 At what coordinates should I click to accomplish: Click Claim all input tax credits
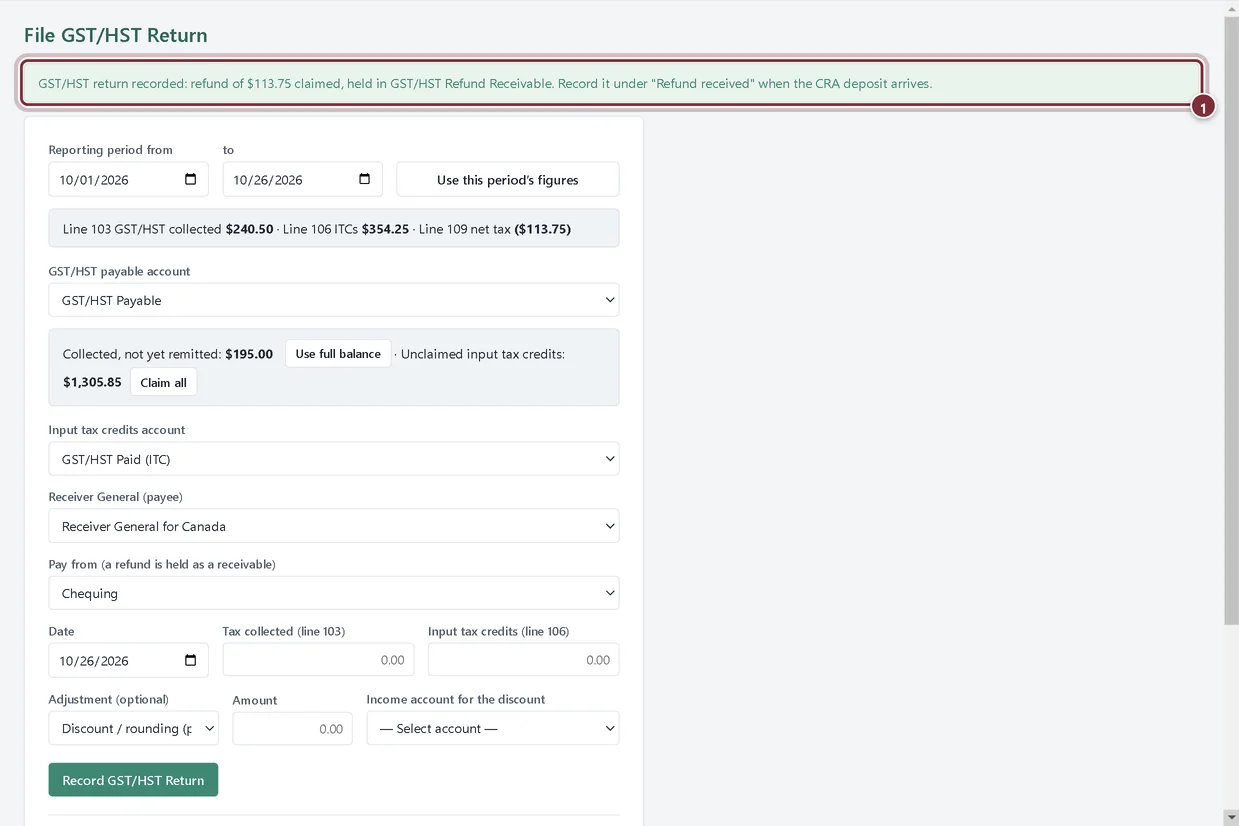tap(163, 383)
